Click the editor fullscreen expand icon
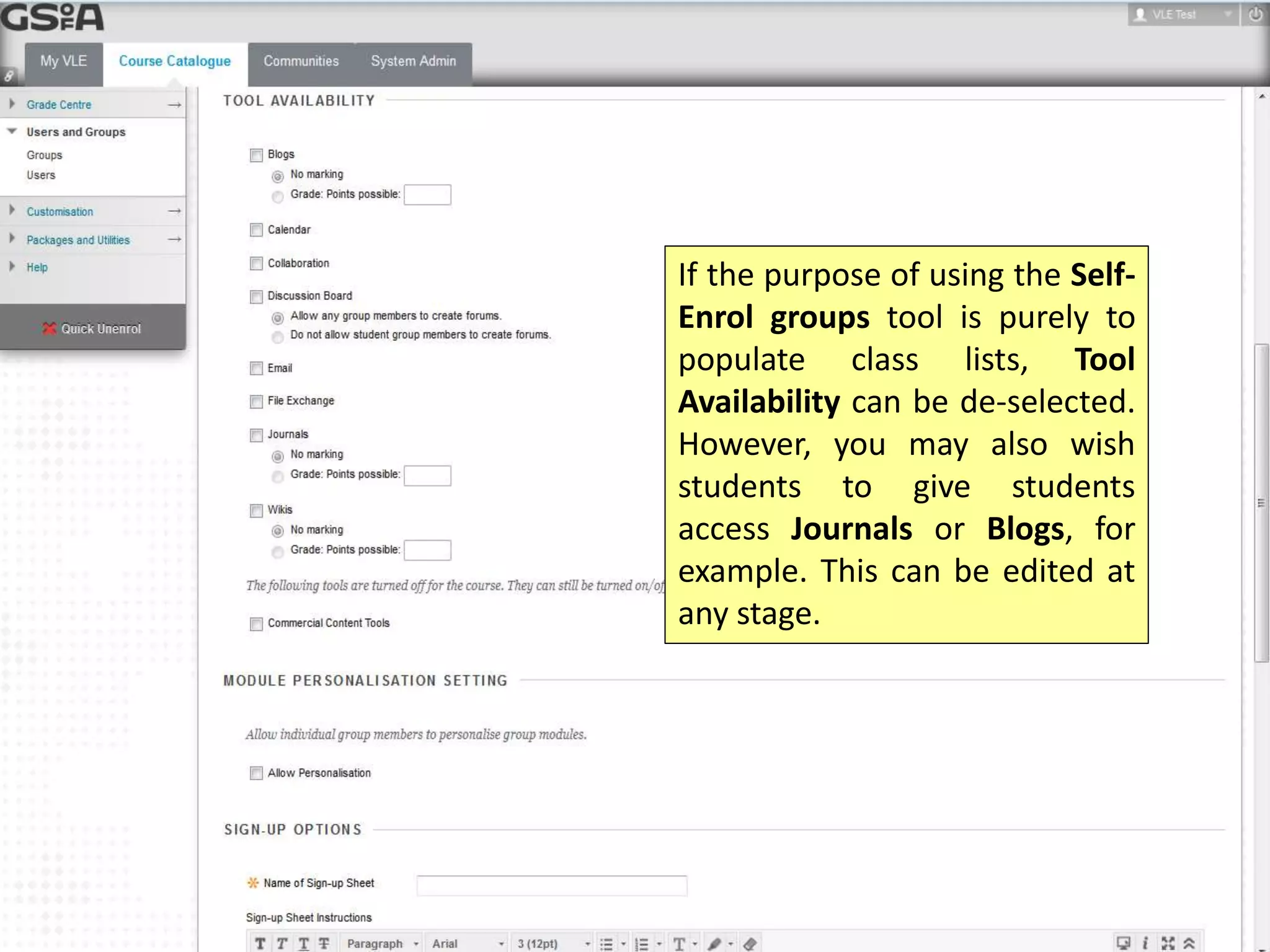1270x952 pixels. [1168, 943]
